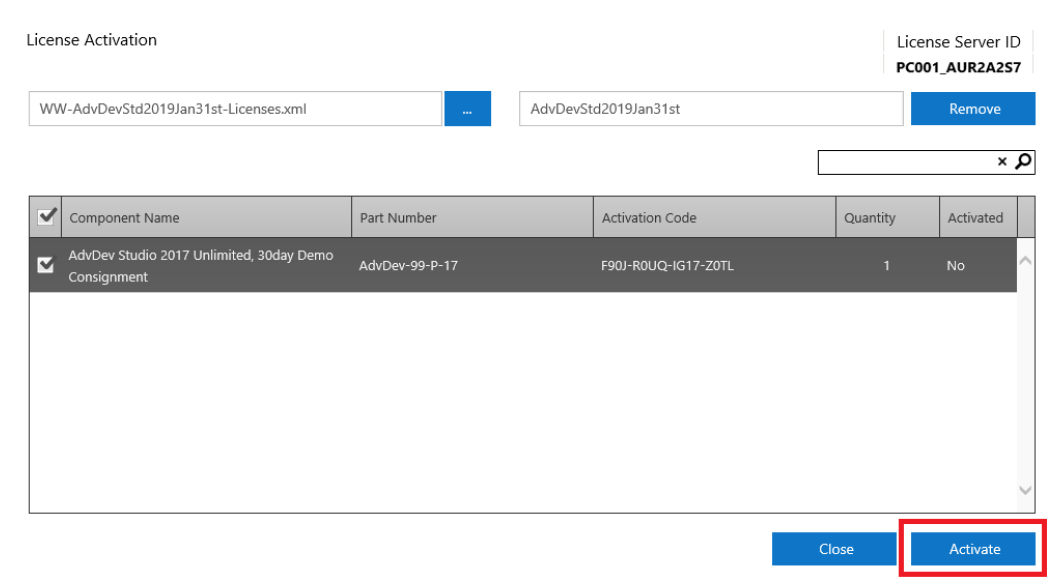Select the activation code F90J-R0UQ-IG17-Z0TL

668,266
